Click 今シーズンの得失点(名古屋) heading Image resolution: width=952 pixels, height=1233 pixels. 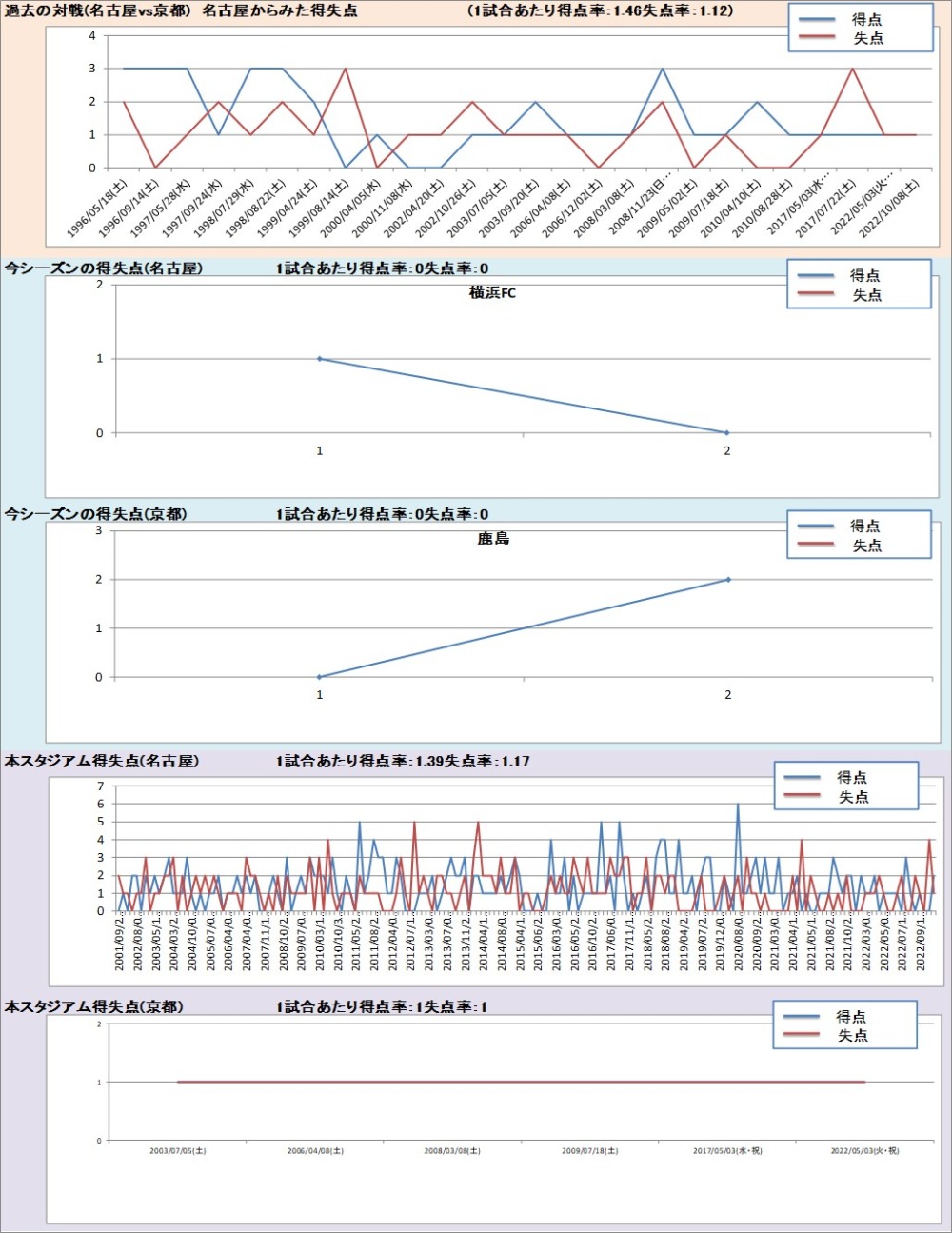point(103,268)
